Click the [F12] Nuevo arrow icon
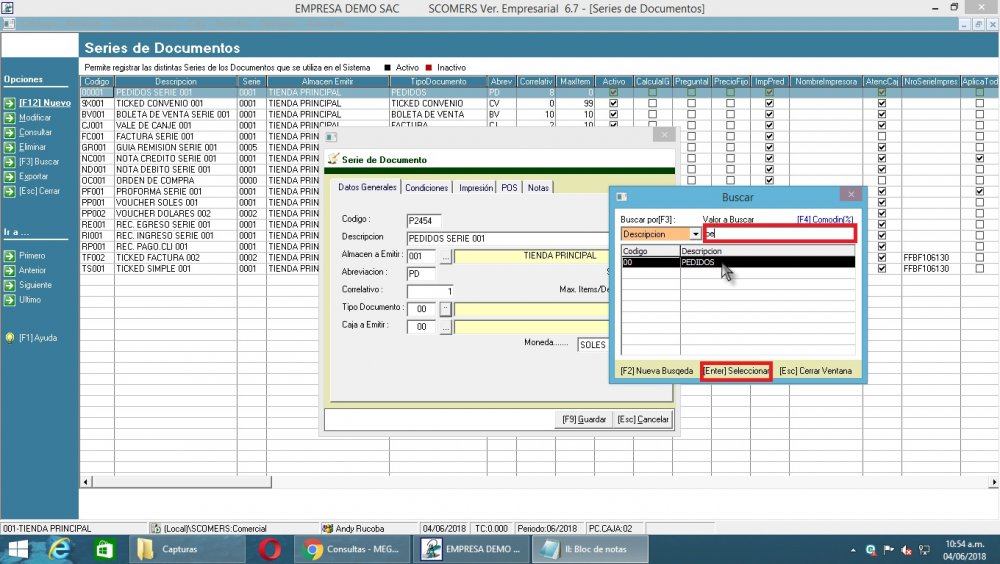This screenshot has width=1000, height=564. (x=10, y=103)
